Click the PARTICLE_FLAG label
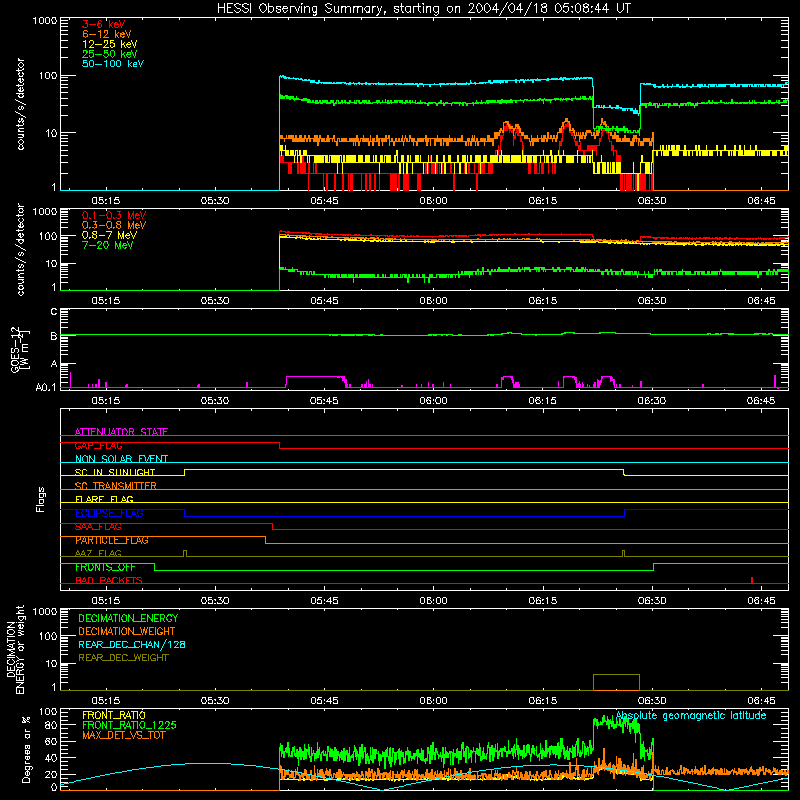Viewport: 800px width, 800px height. 112,540
